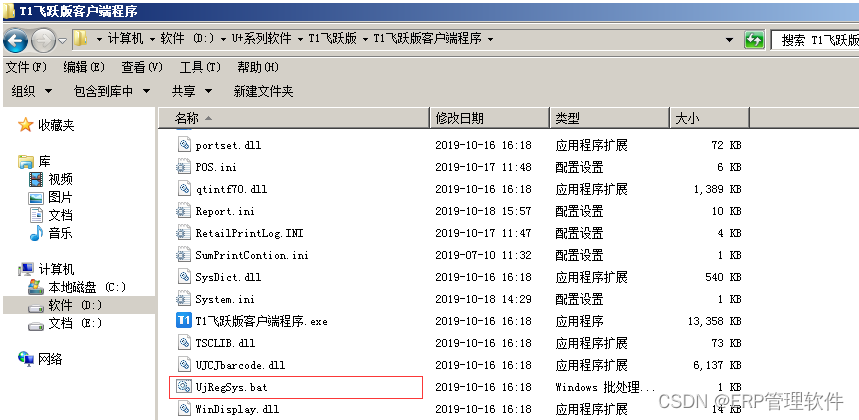This screenshot has width=859, height=420.
Task: Select 计算机 in the address breadcrumb
Action: pos(125,38)
